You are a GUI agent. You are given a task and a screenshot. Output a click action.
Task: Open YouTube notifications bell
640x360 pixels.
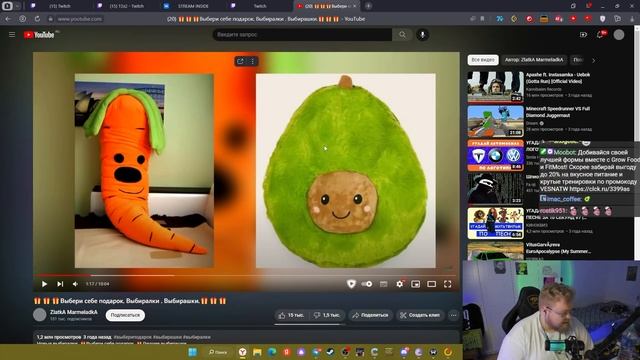pyautogui.click(x=601, y=35)
